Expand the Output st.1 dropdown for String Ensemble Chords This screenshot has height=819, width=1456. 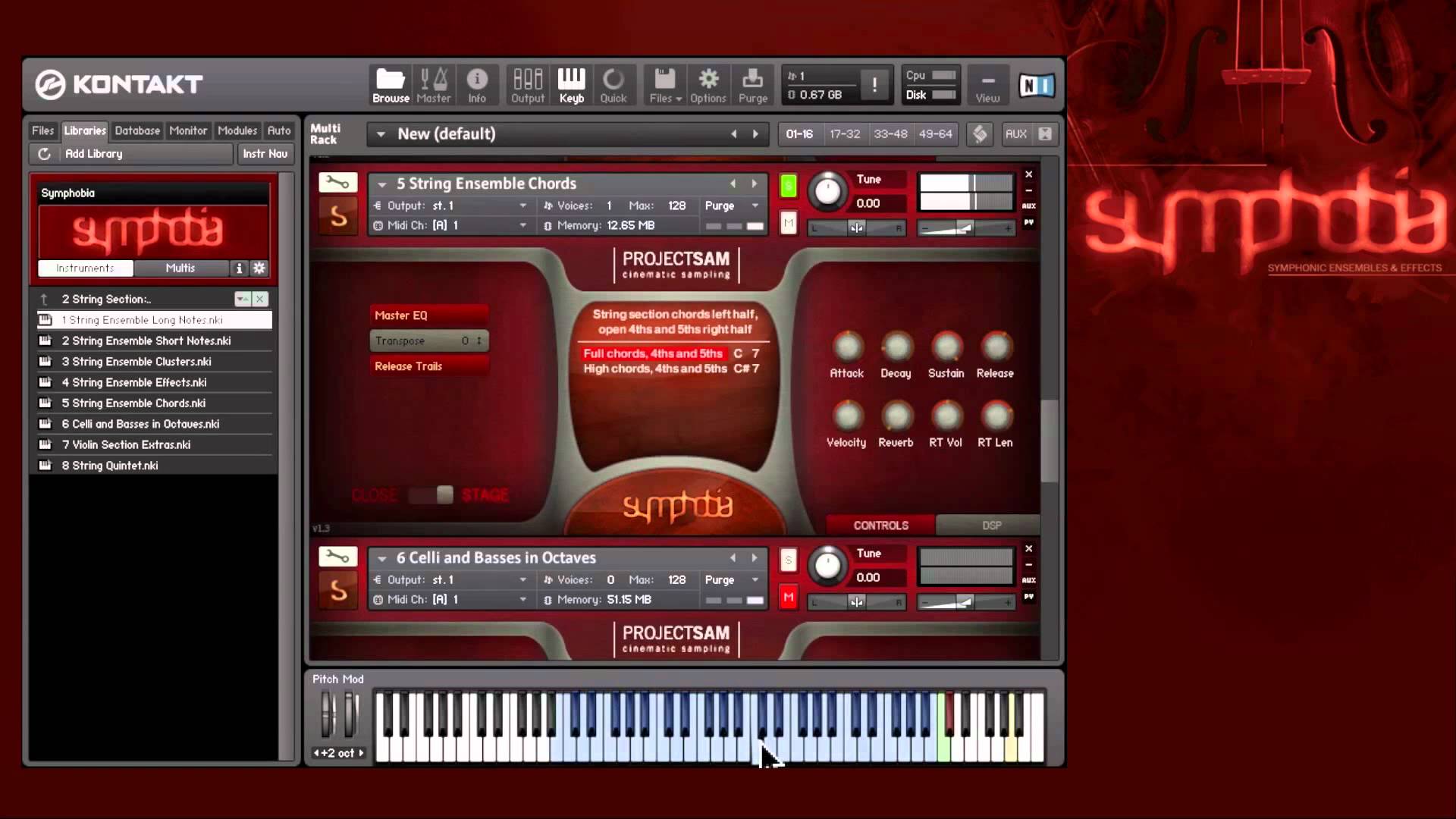tap(522, 206)
